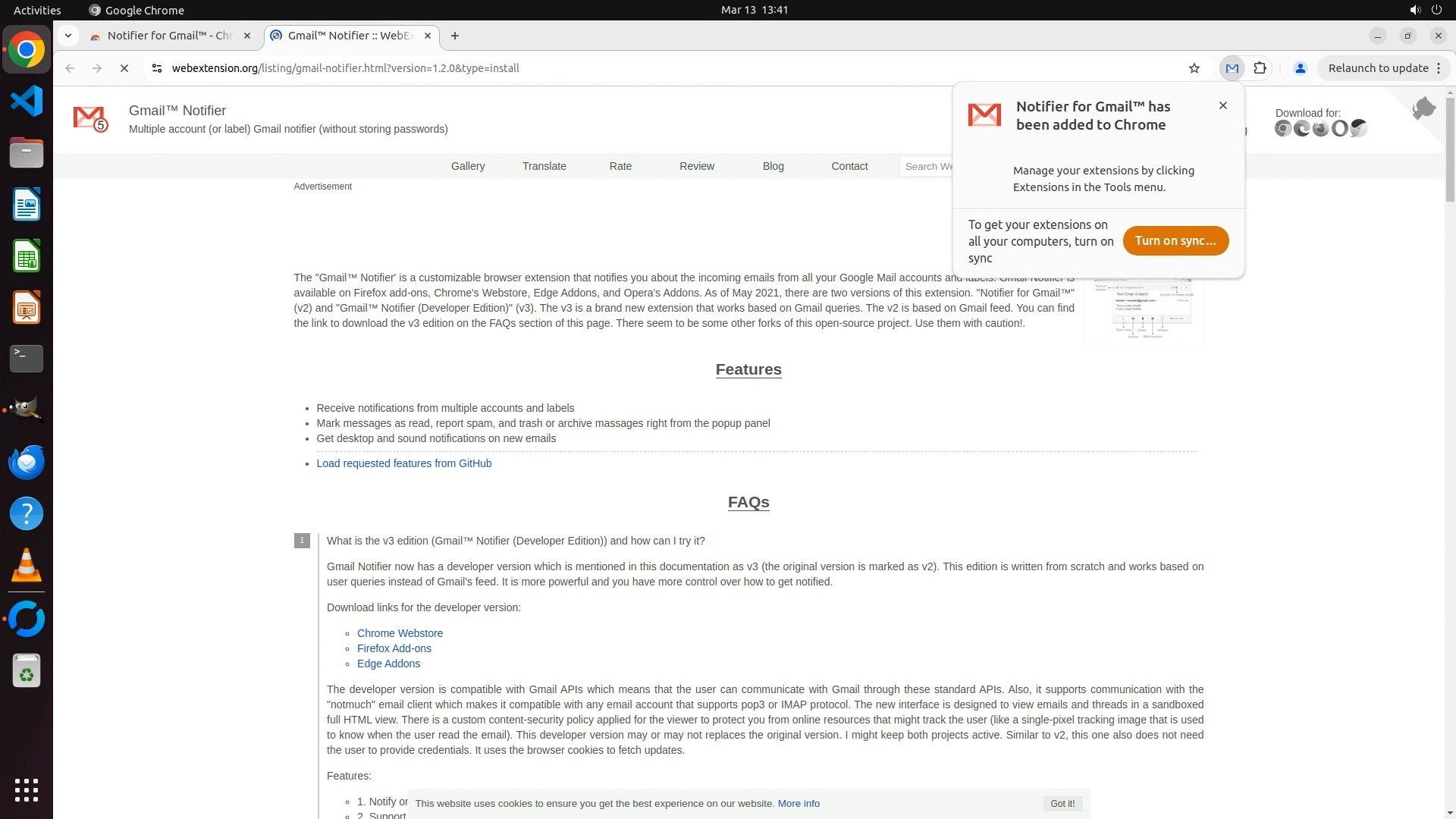
Task: Expand the tab search dropdown arrow
Action: [68, 36]
